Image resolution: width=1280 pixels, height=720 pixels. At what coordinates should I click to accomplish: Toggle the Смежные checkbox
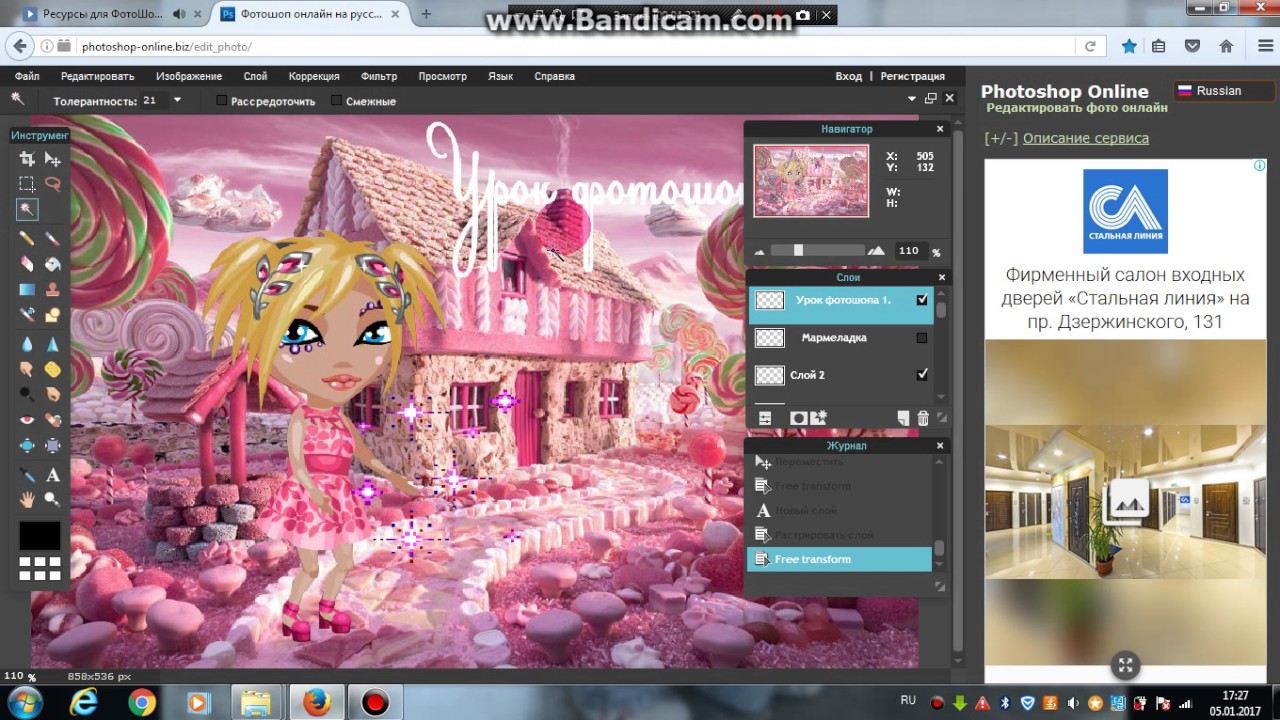pos(336,101)
